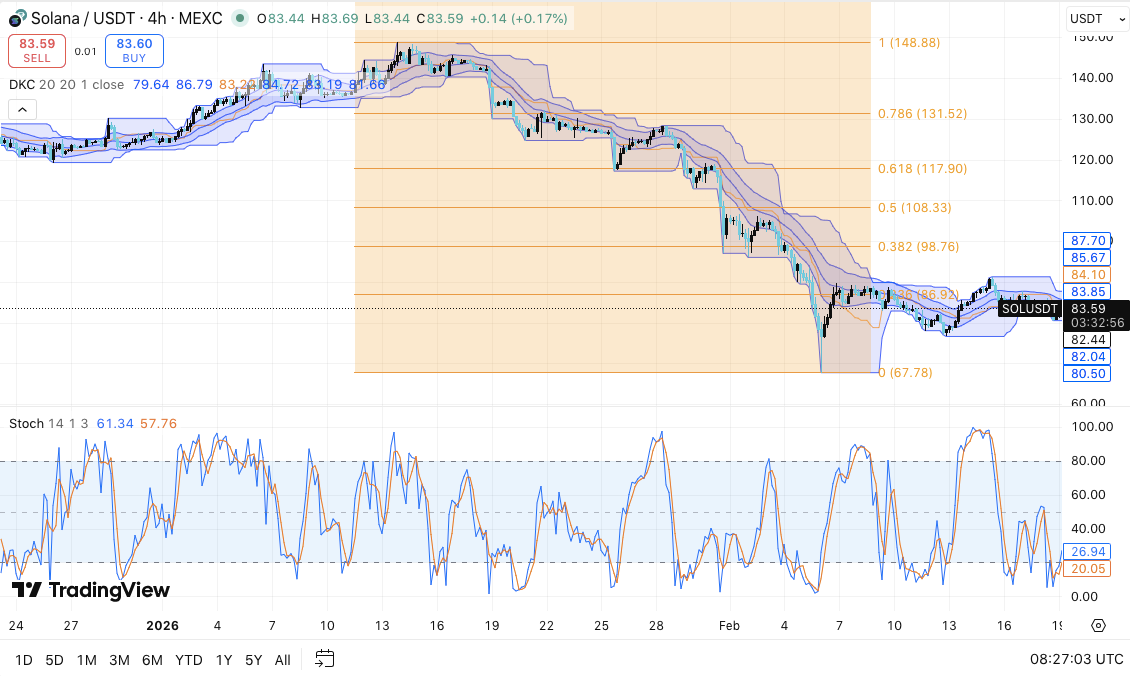Collapse the indicator legend with the chevron arrow
This screenshot has height=676, width=1130.
21,108
